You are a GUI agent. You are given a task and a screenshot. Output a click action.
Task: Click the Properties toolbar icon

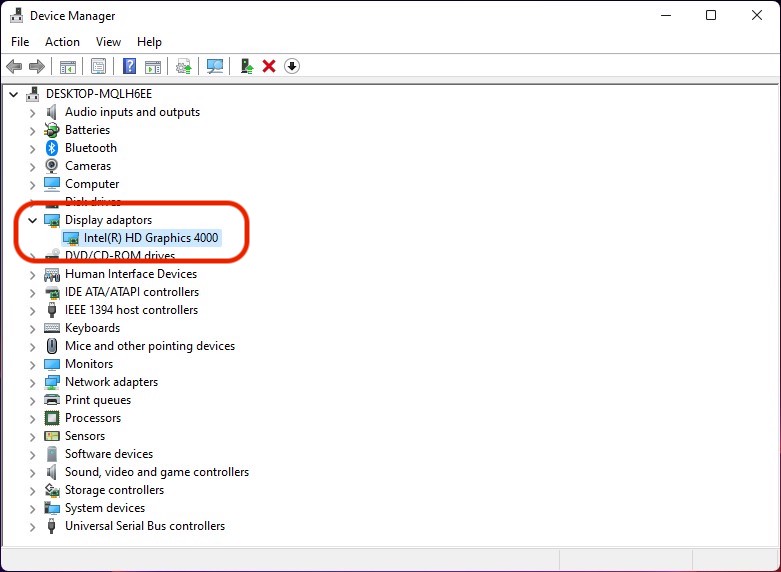(98, 66)
